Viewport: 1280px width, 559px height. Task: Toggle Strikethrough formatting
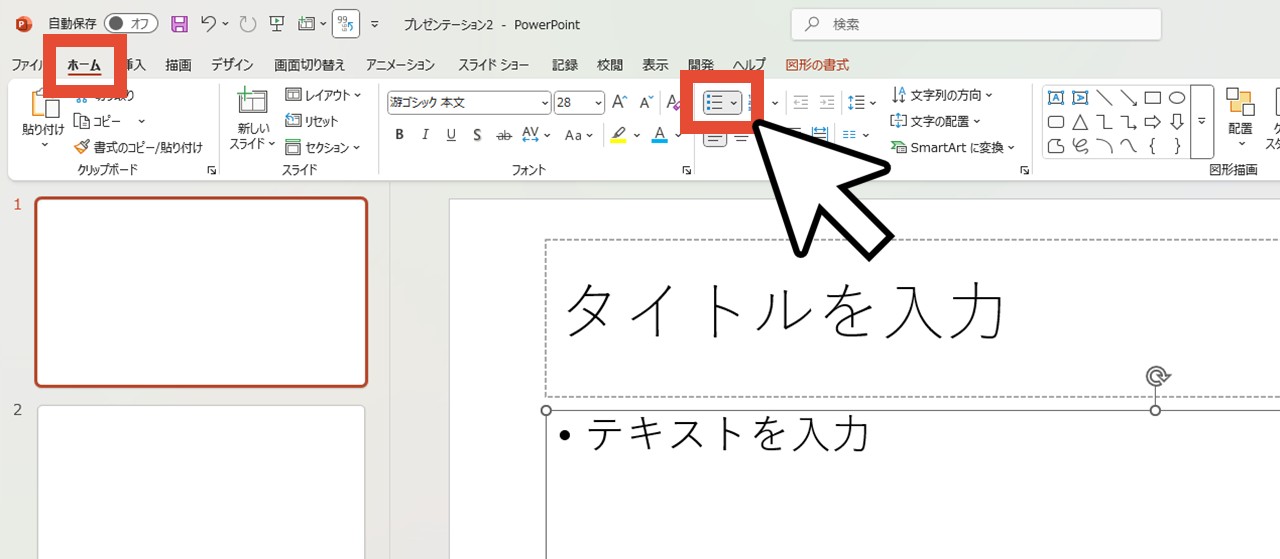coord(503,135)
